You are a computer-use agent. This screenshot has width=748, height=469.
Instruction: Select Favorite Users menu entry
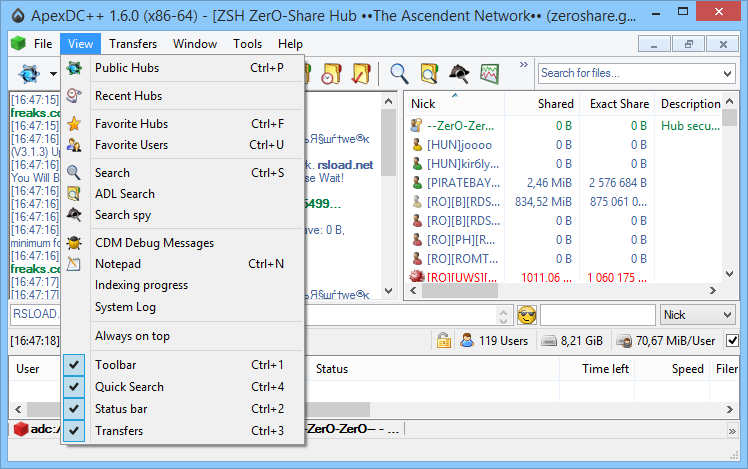183,145
